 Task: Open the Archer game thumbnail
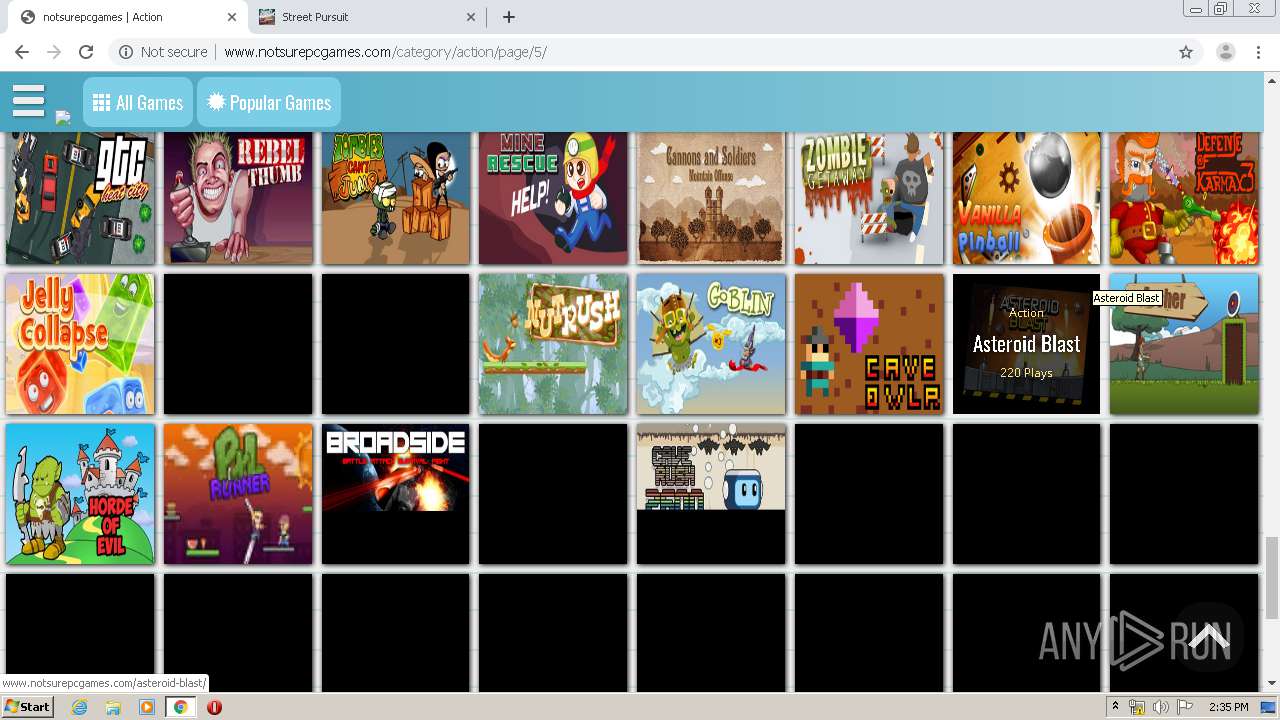pyautogui.click(x=1184, y=344)
